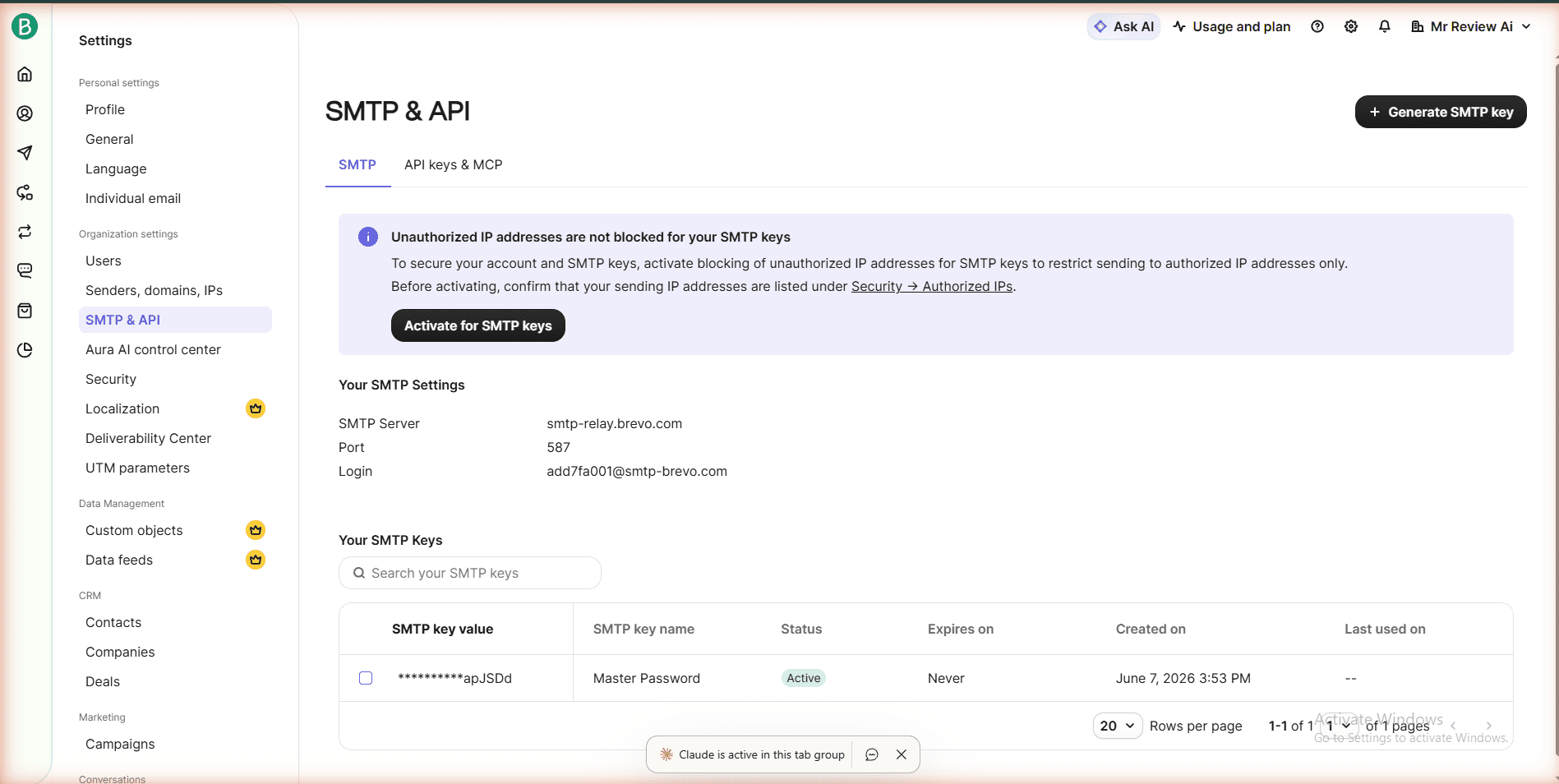Open Campaigns settings
Screen dimensions: 1559x784
coord(120,744)
